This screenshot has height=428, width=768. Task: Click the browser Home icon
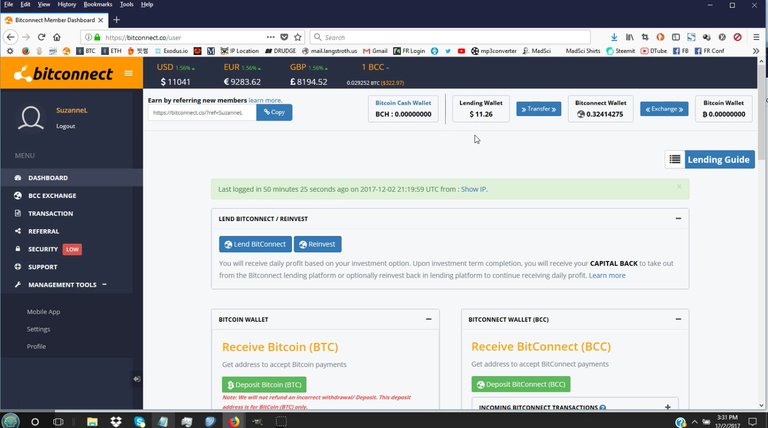point(57,37)
